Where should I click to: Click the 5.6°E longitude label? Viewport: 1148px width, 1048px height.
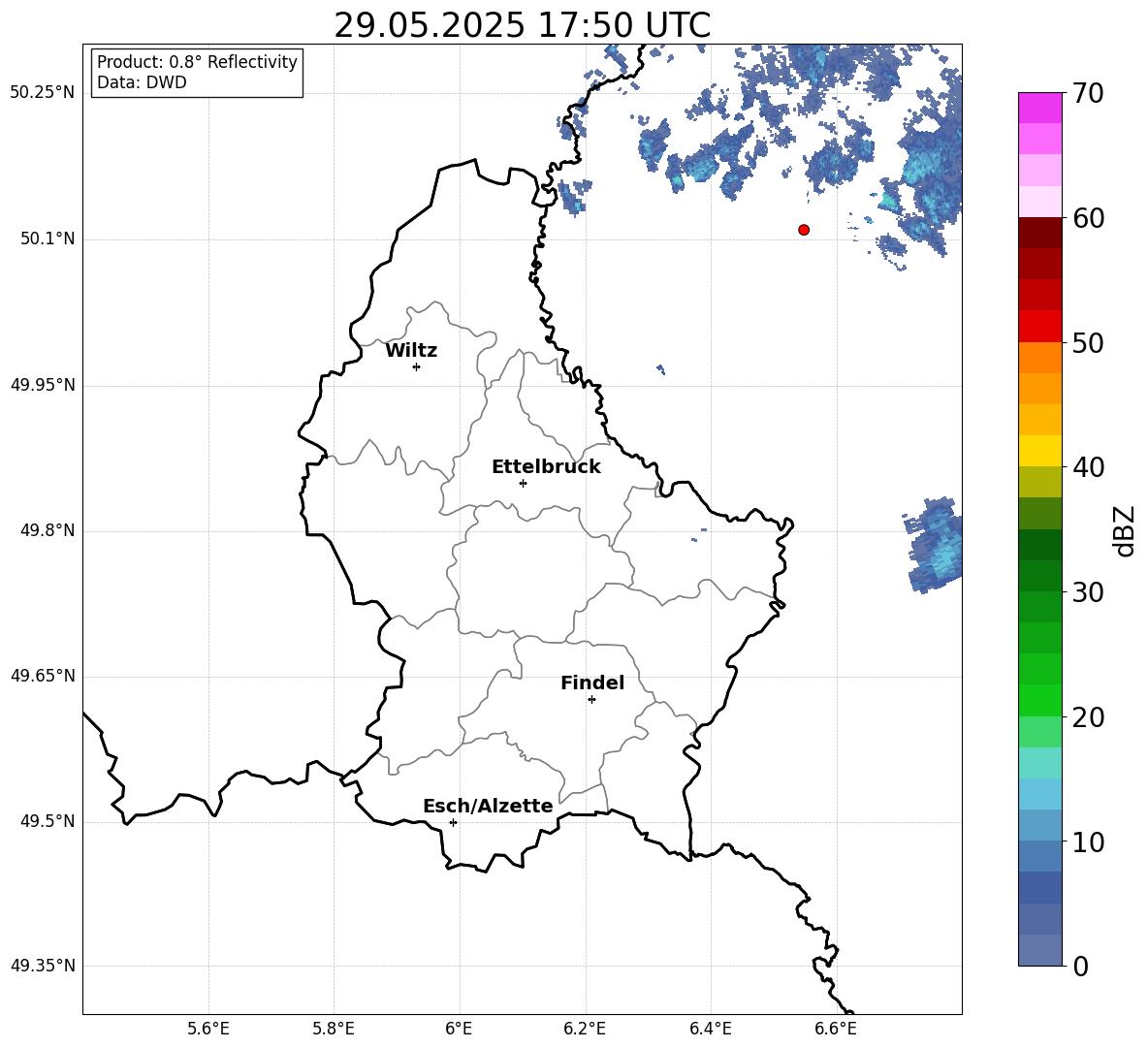[208, 1030]
